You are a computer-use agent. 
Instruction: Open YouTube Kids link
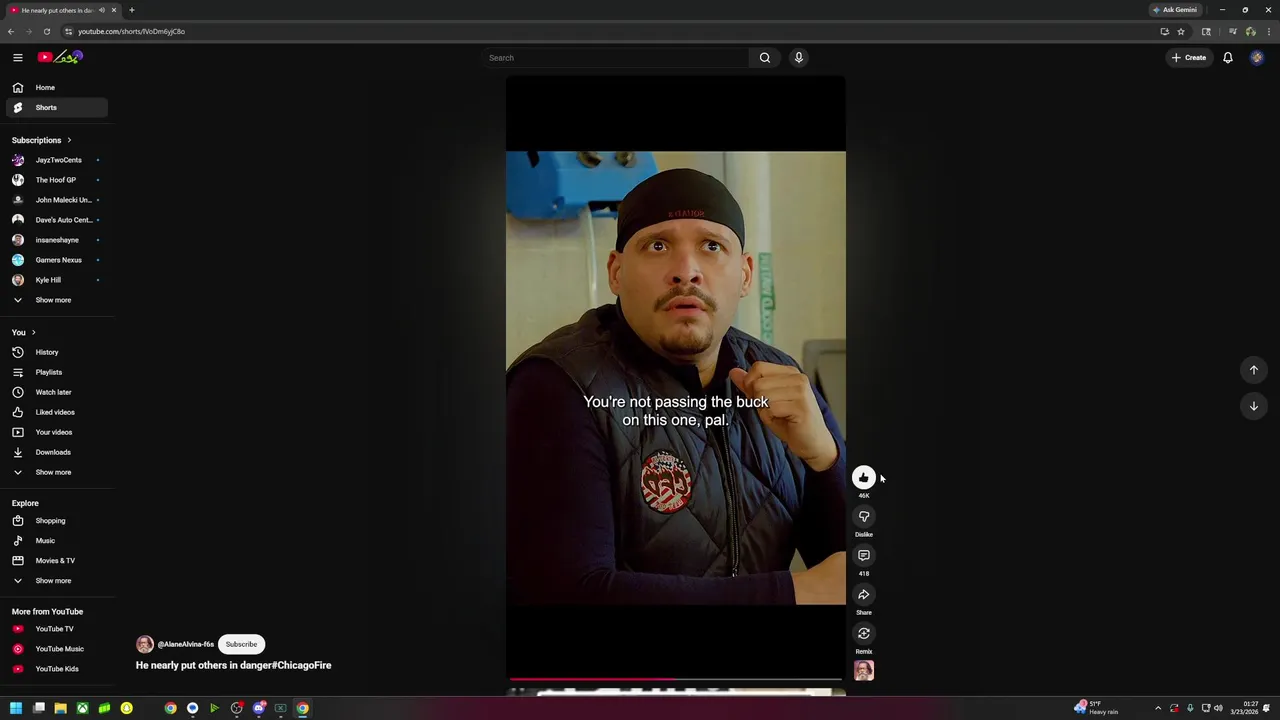point(56,669)
